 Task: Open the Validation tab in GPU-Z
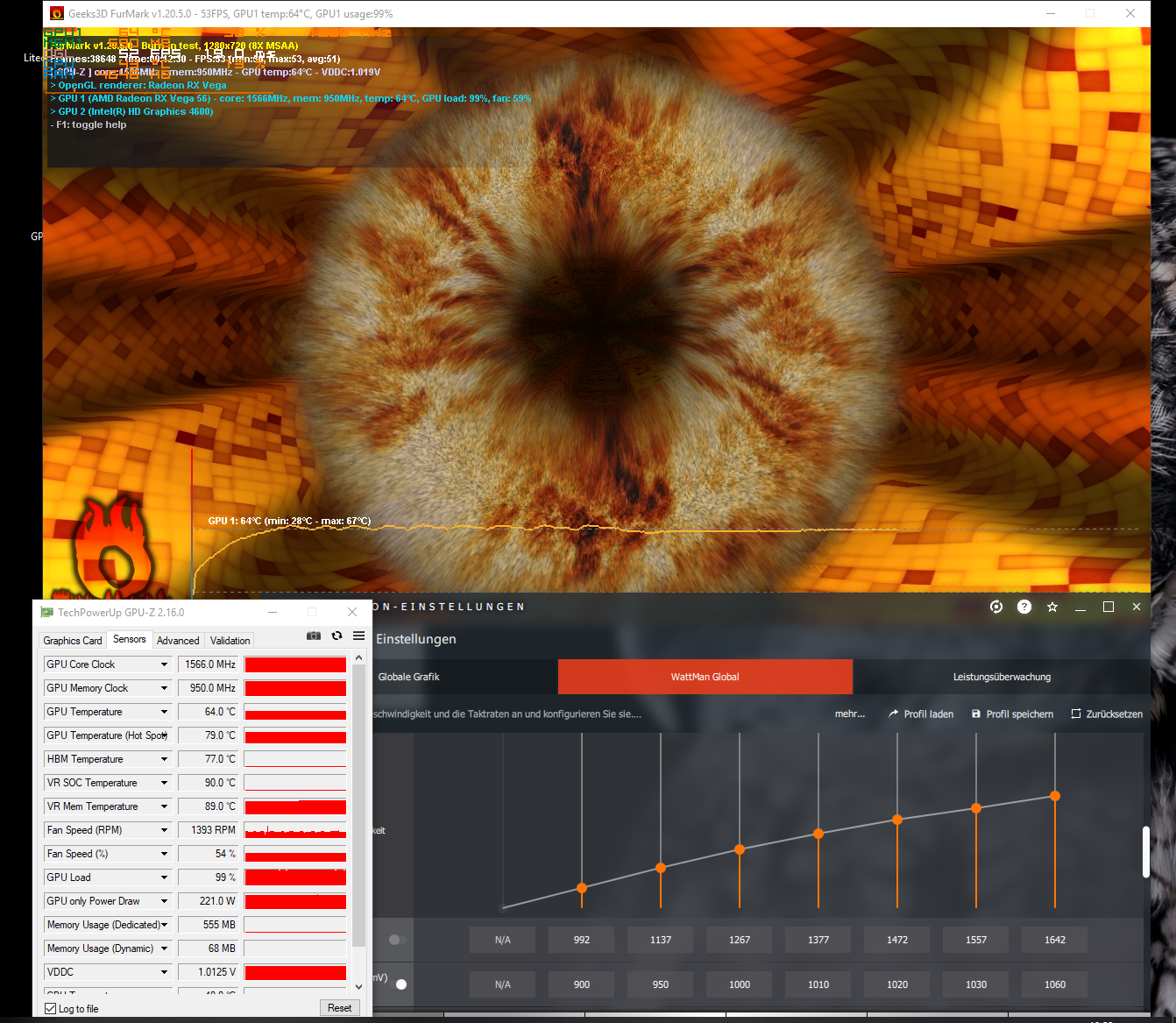coord(230,641)
